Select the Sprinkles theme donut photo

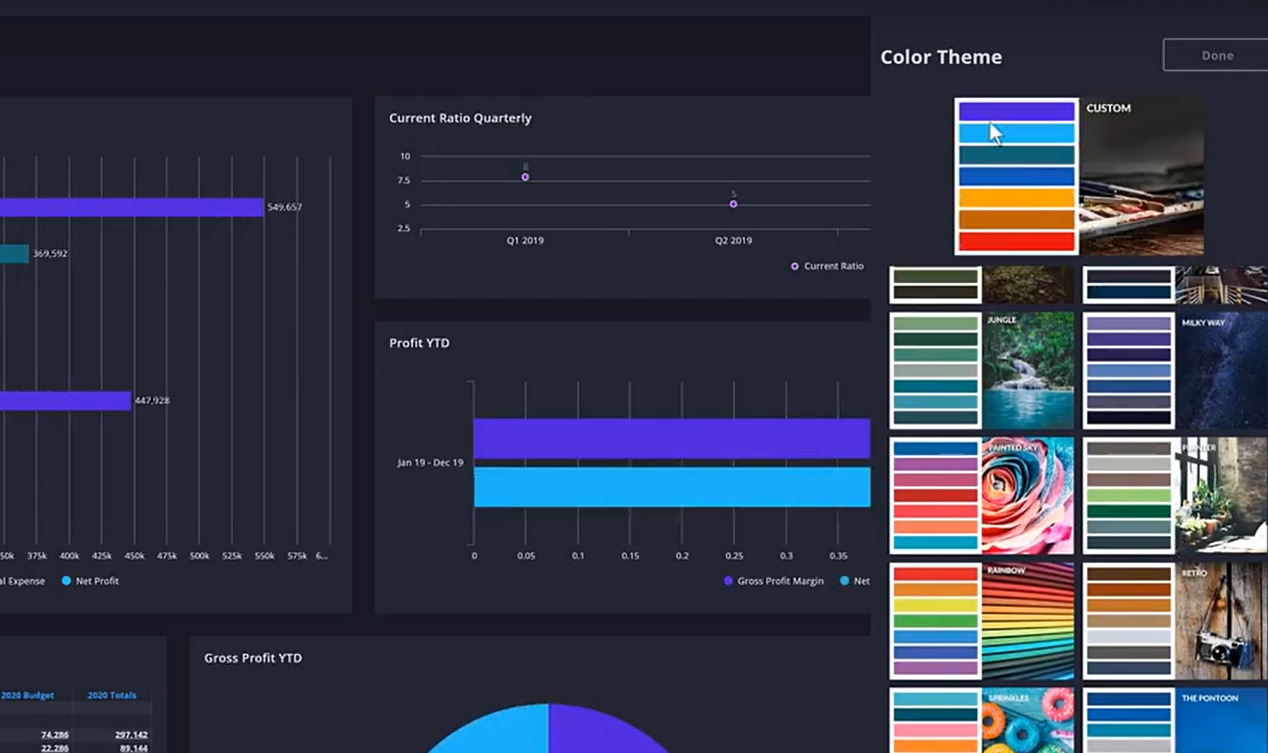click(x=1028, y=720)
